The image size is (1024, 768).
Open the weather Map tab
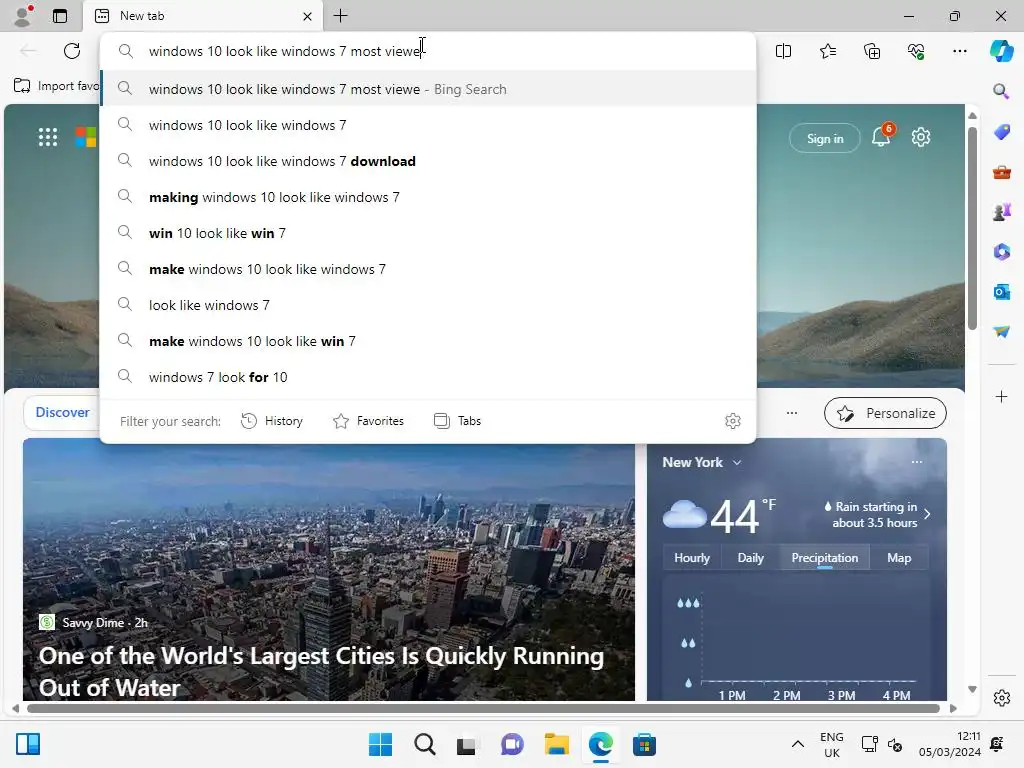tap(899, 558)
